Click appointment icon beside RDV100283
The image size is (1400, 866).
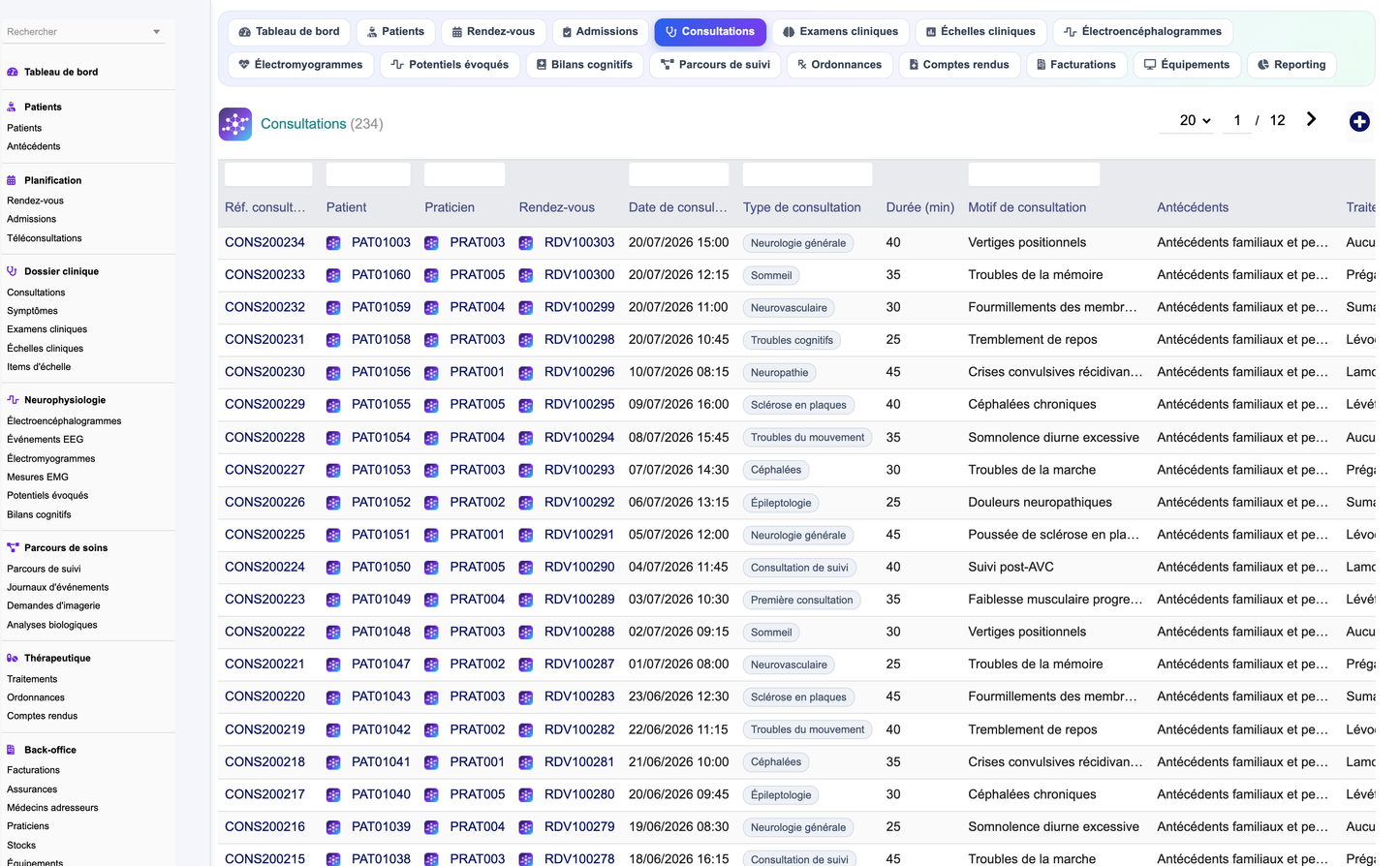pyautogui.click(x=526, y=697)
